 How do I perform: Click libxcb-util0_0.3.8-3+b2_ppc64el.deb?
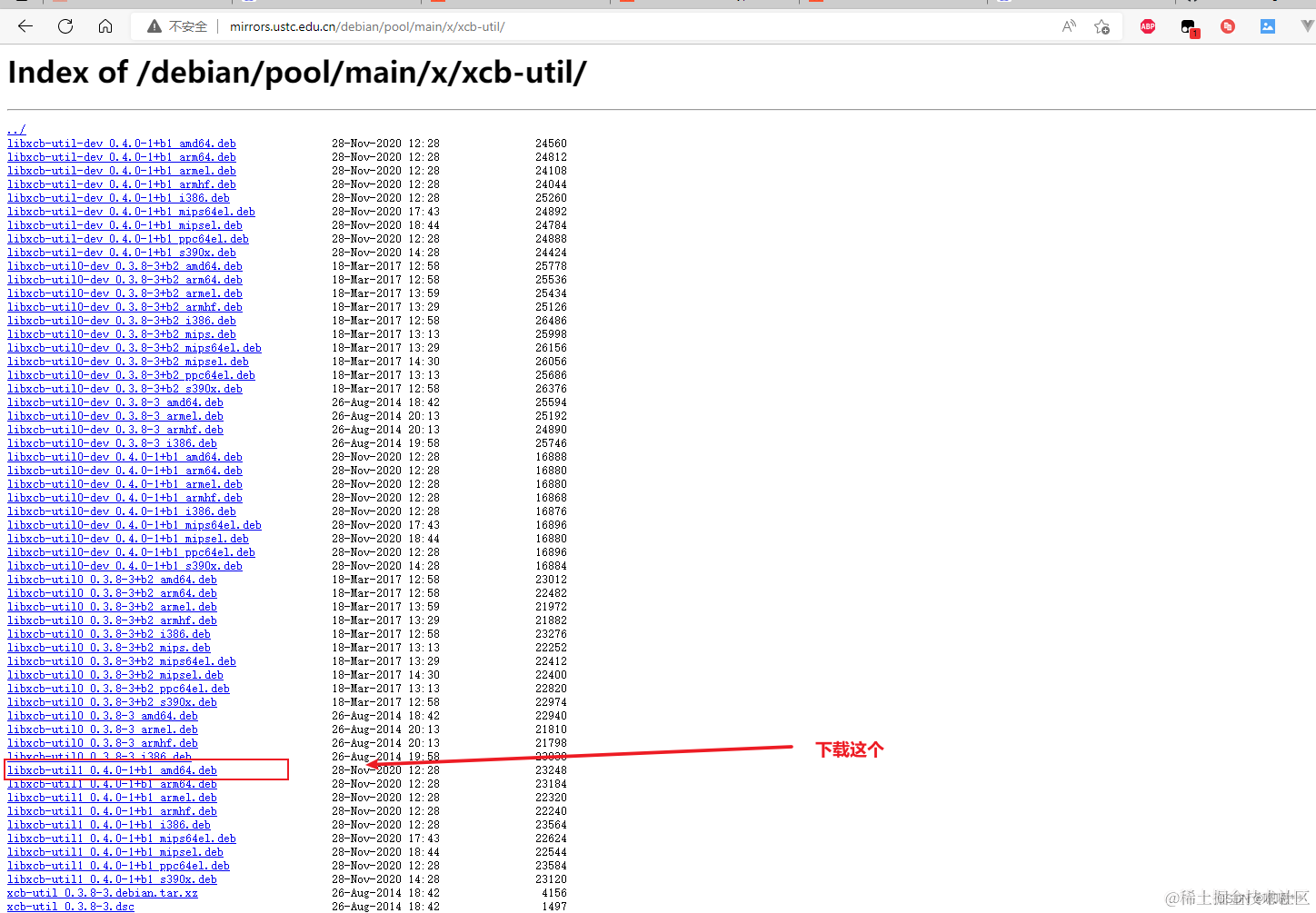(x=118, y=689)
